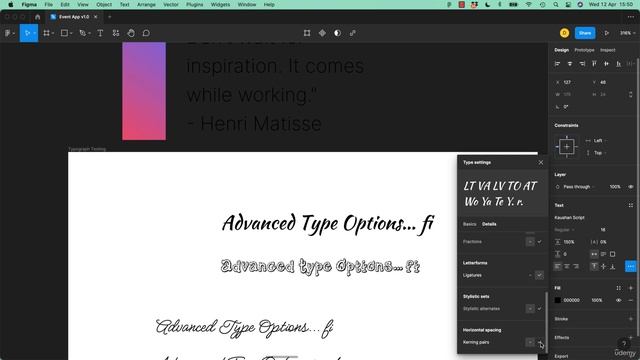Select the Move tool
This screenshot has height=360, width=640.
click(27, 33)
